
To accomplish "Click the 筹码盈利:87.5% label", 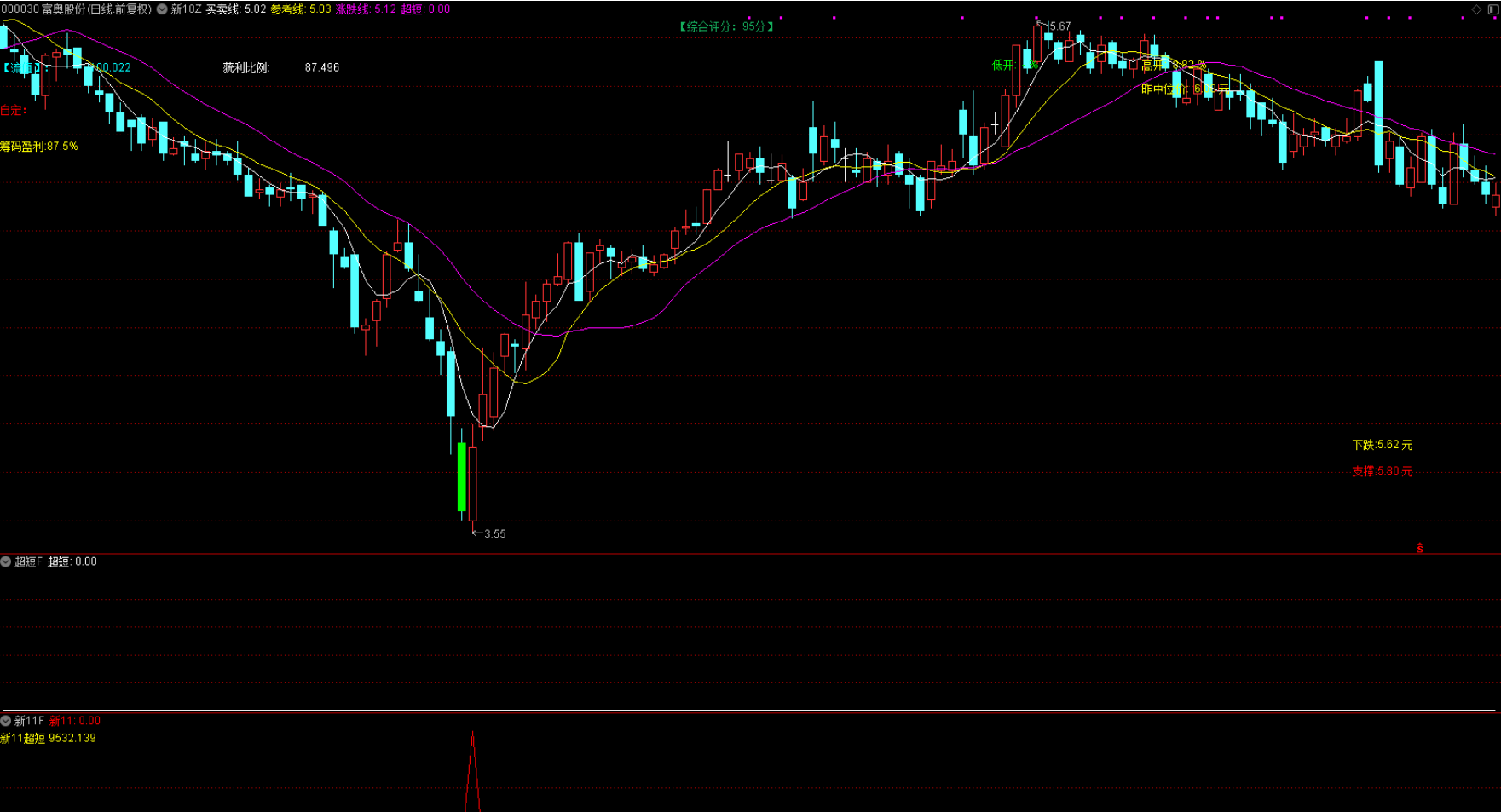I will point(39,147).
